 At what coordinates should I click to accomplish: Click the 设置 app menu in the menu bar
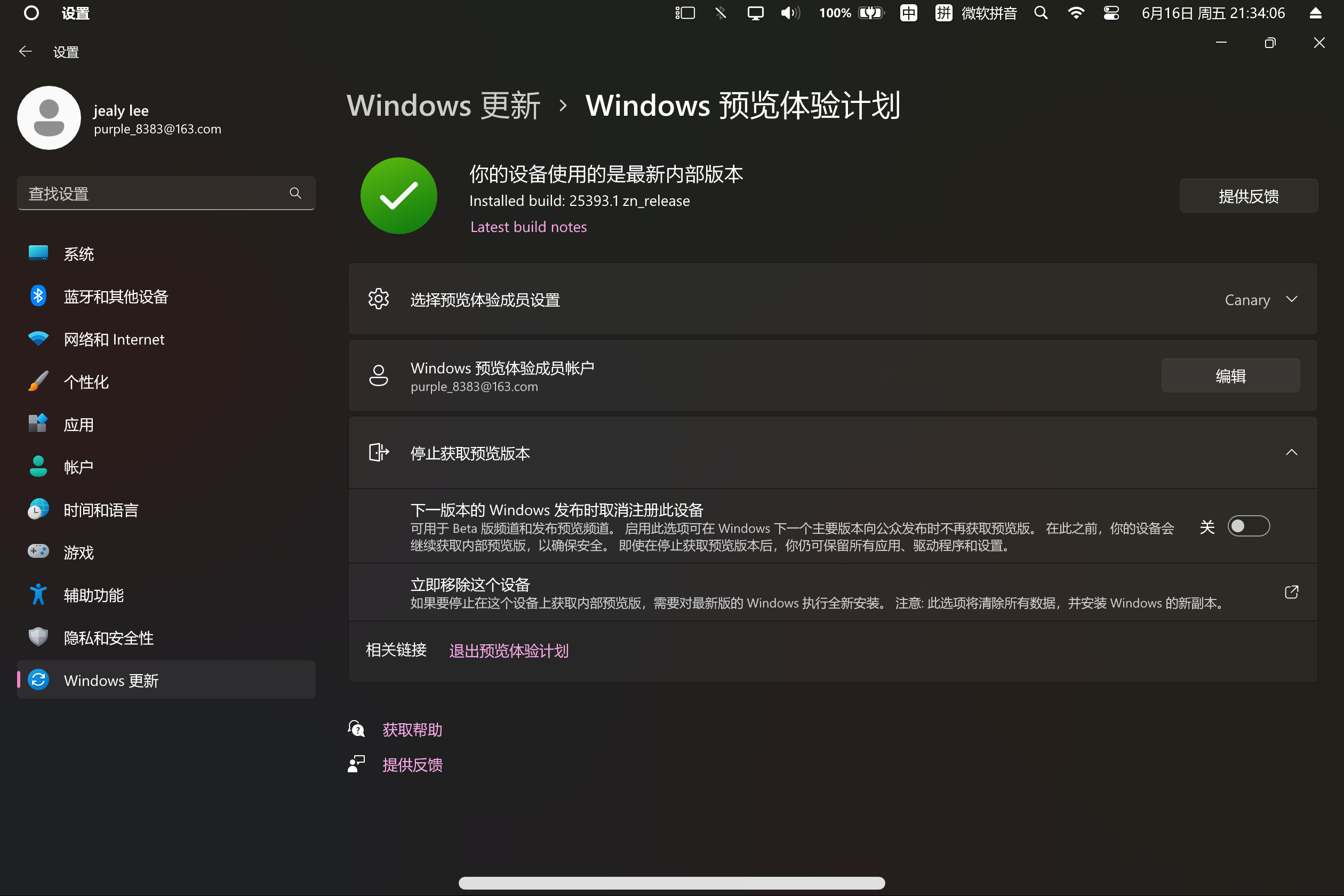click(x=75, y=13)
